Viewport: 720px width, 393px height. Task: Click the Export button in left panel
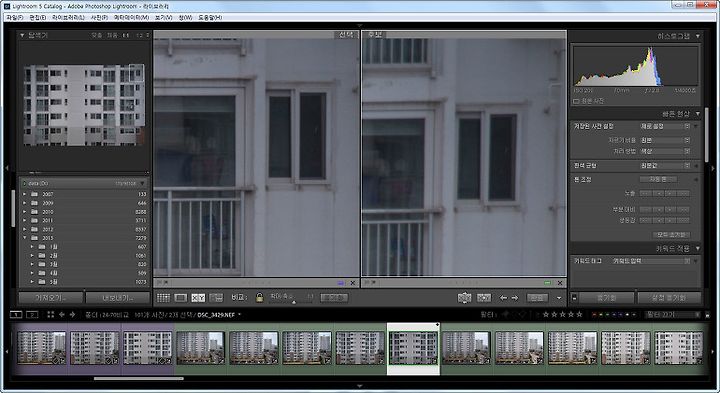[x=118, y=298]
